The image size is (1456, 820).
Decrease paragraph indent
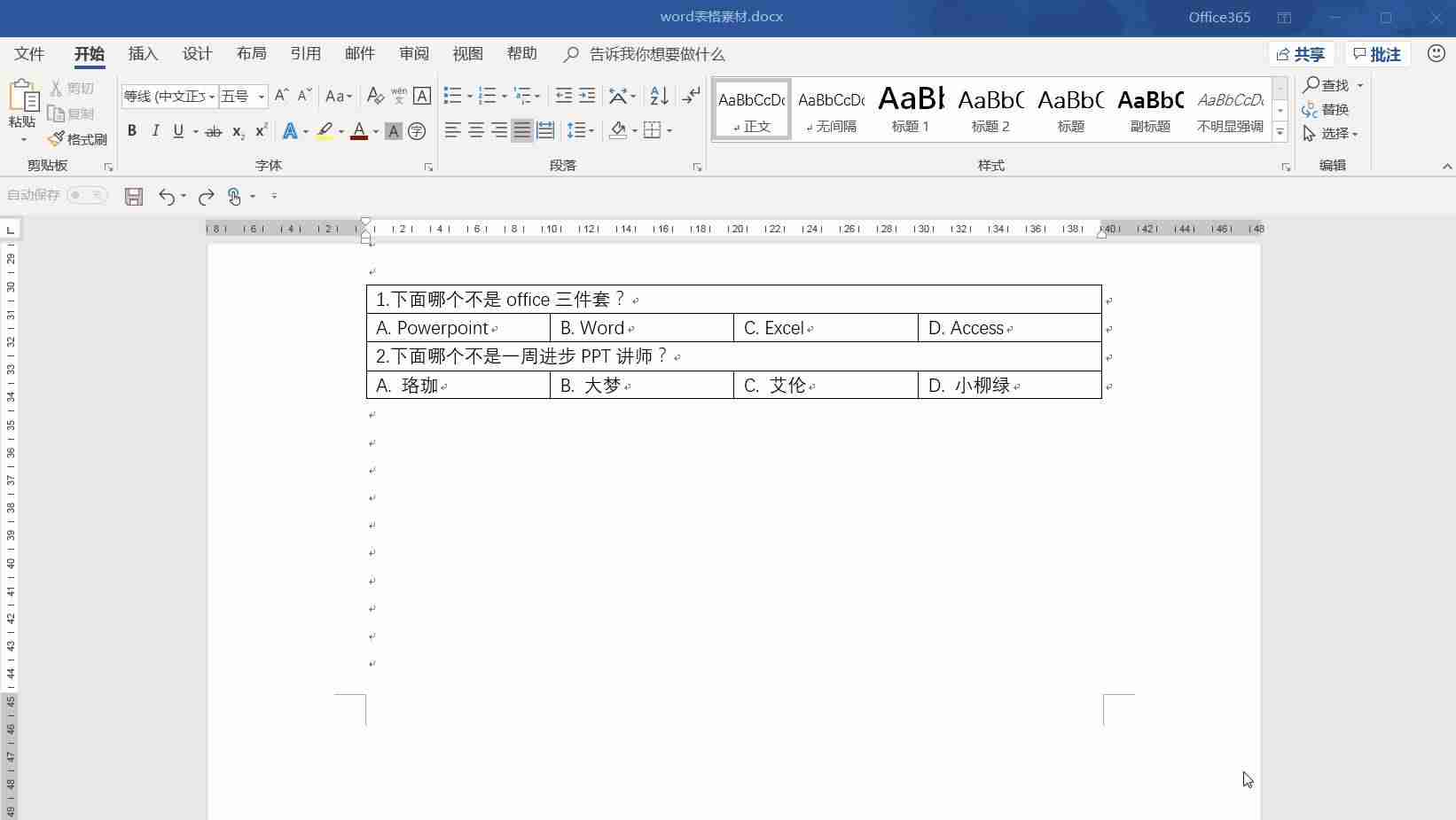click(563, 96)
